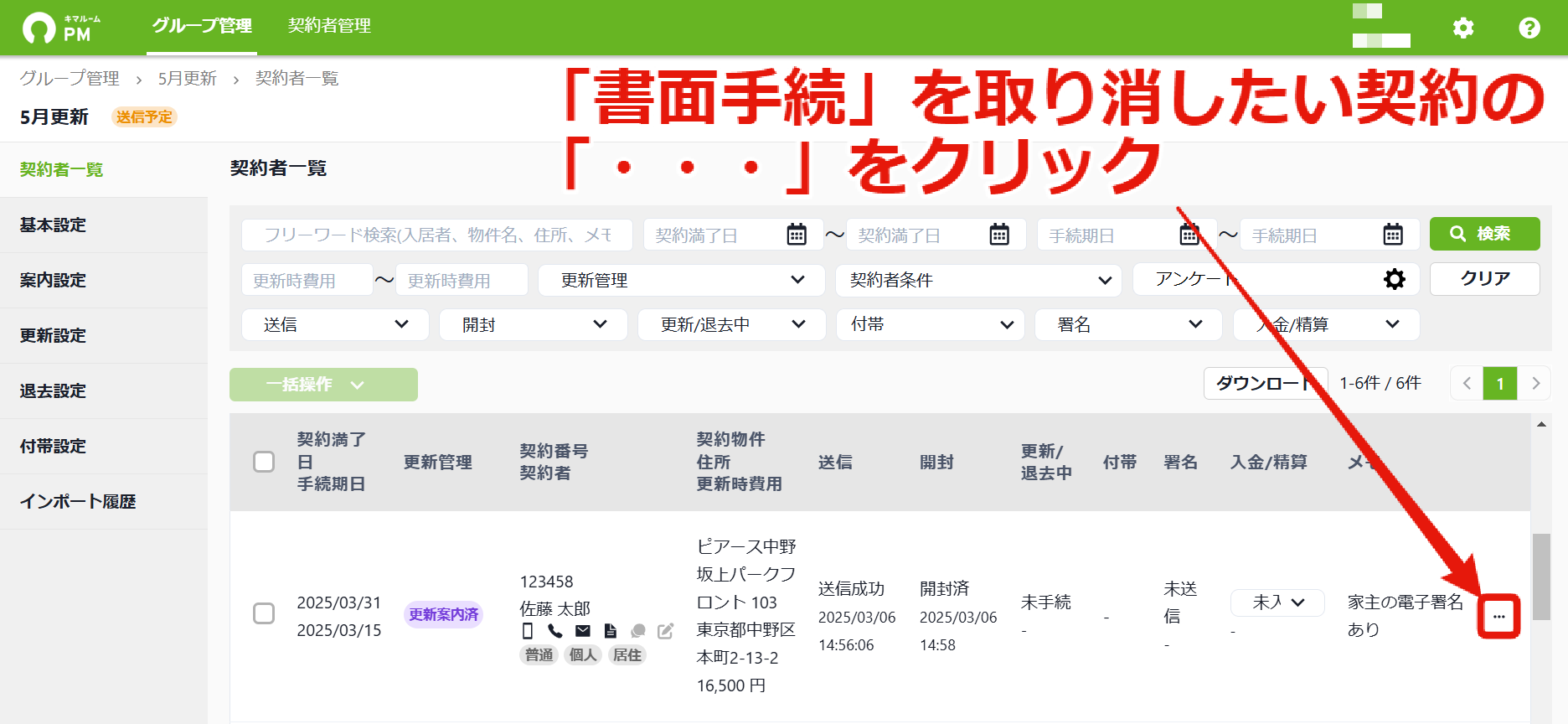
Task: Focus the フリーワード検索 input field
Action: pyautogui.click(x=437, y=235)
